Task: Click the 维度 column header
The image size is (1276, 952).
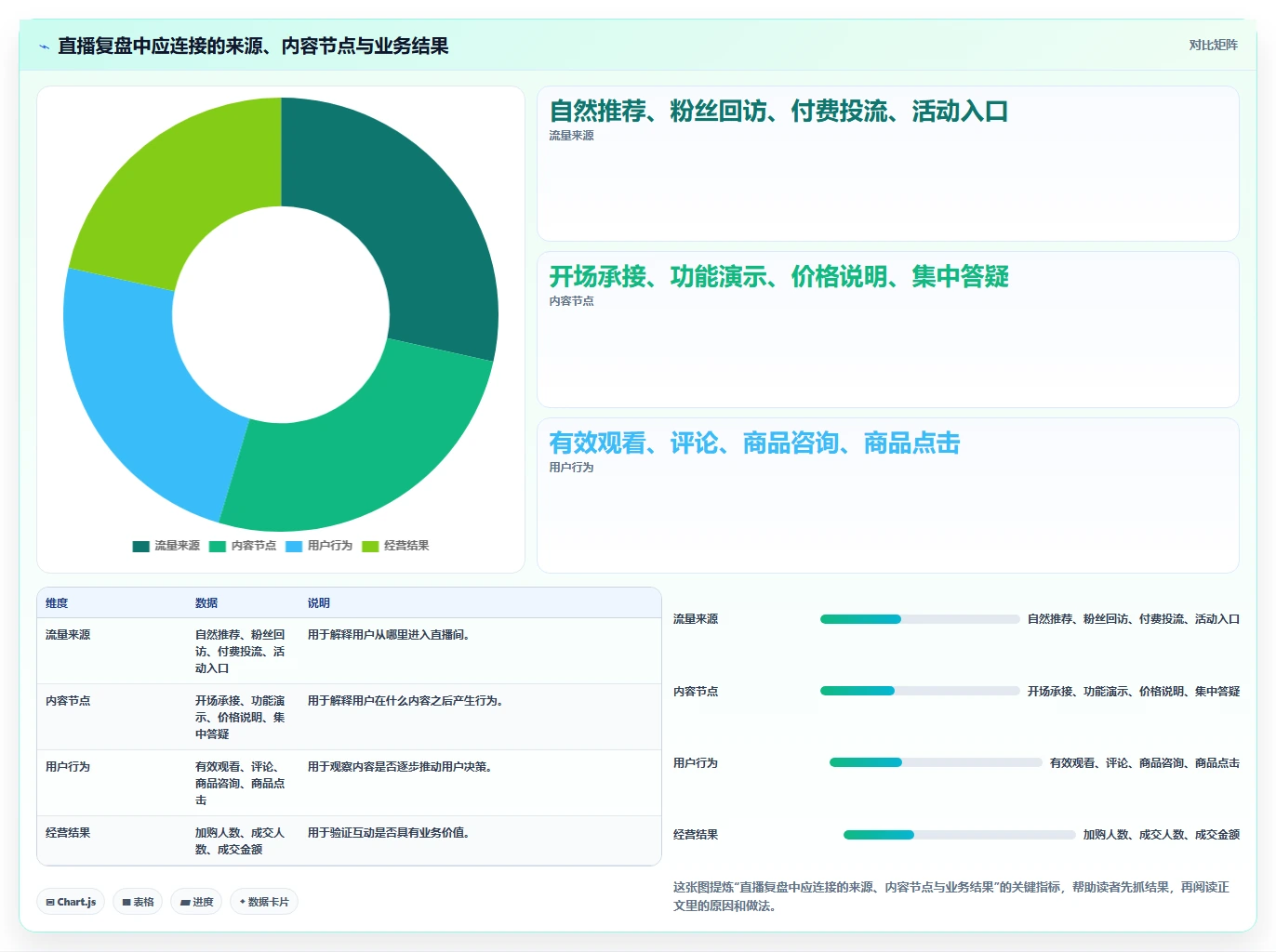Action: click(x=57, y=603)
